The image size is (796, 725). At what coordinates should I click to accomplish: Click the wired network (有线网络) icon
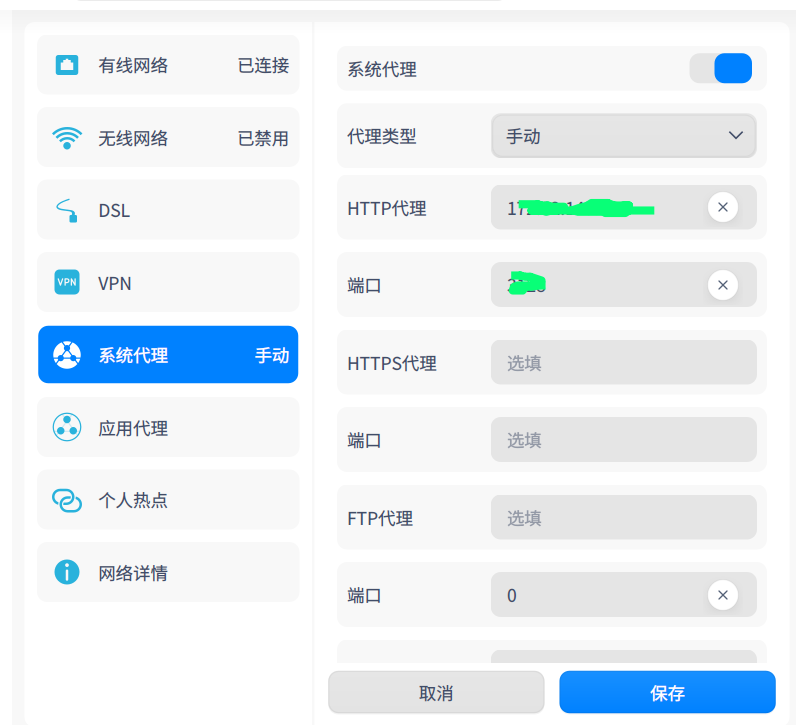coord(67,66)
